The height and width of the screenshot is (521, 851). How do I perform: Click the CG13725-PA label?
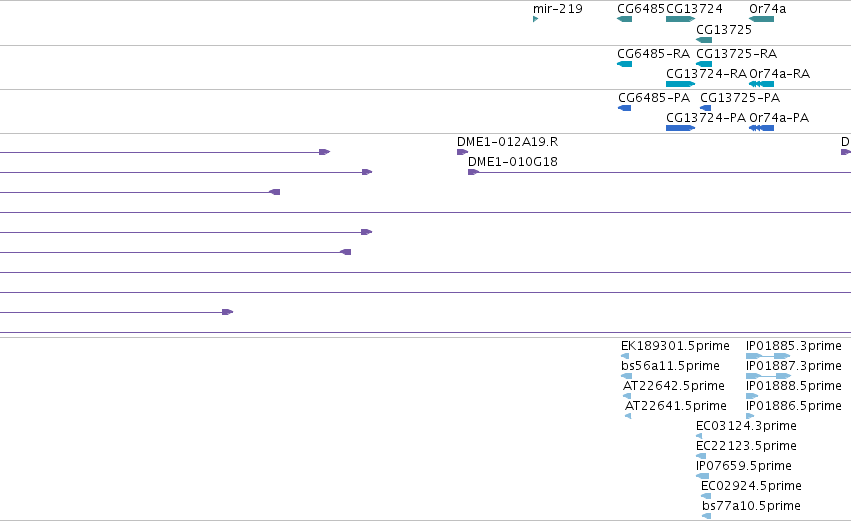(x=740, y=98)
